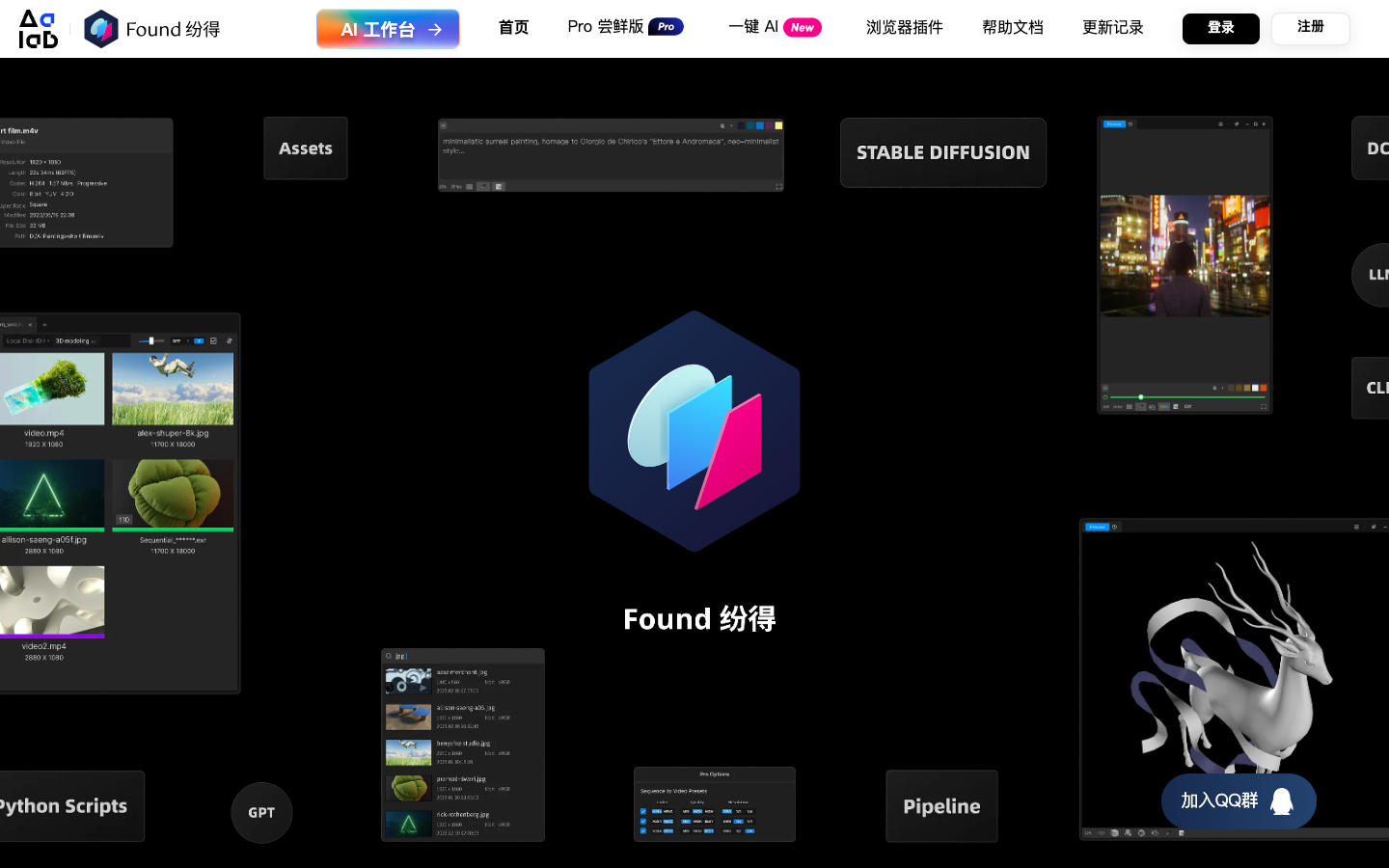The height and width of the screenshot is (868, 1389).
Task: Click the 加入QQ群 penguin button
Action: point(1239,800)
